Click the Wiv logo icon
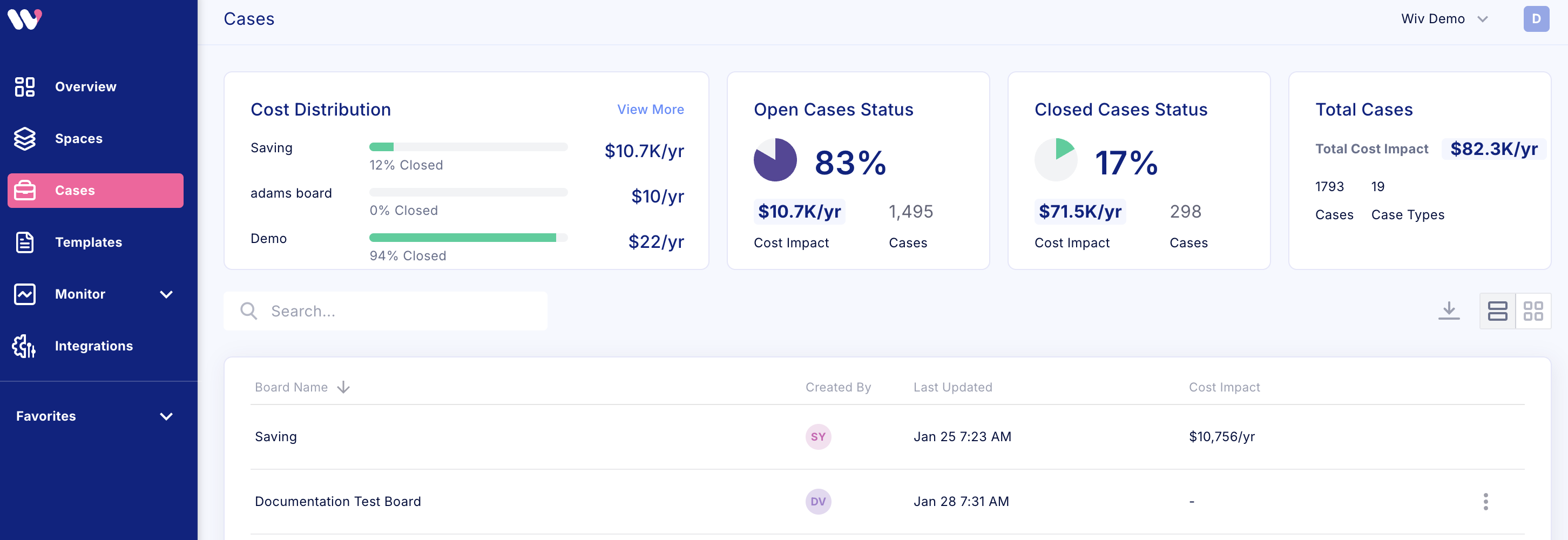 [24, 19]
